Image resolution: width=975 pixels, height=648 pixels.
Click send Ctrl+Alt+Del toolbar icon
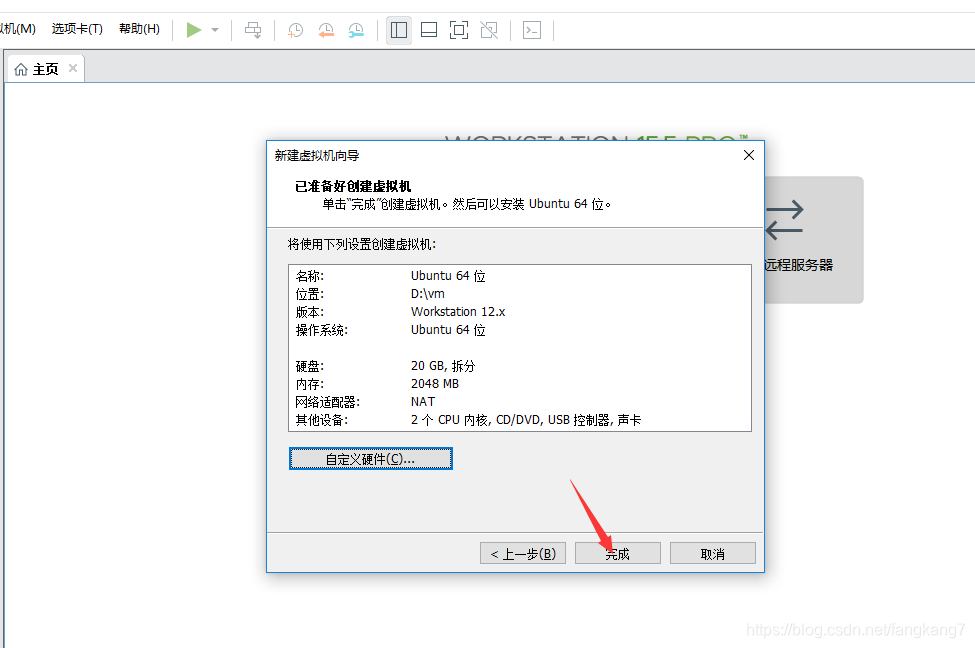253,30
